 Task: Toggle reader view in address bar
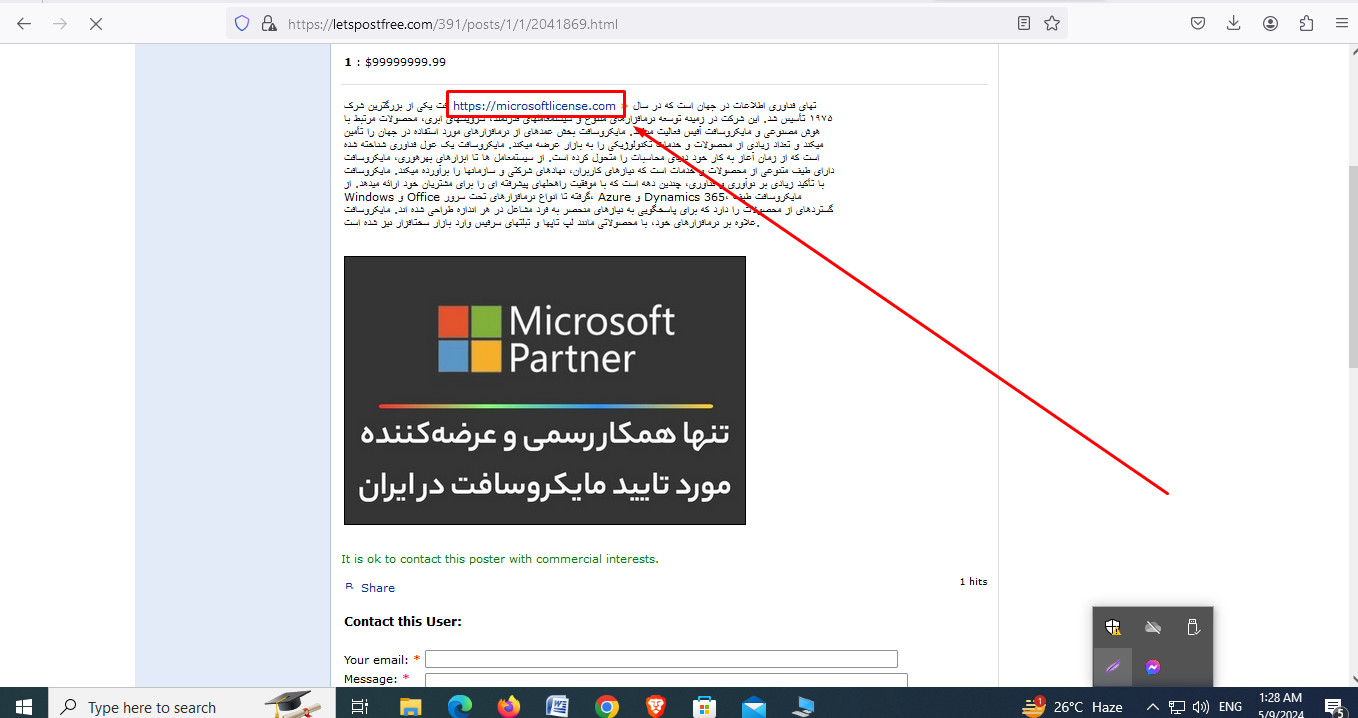tap(1024, 23)
